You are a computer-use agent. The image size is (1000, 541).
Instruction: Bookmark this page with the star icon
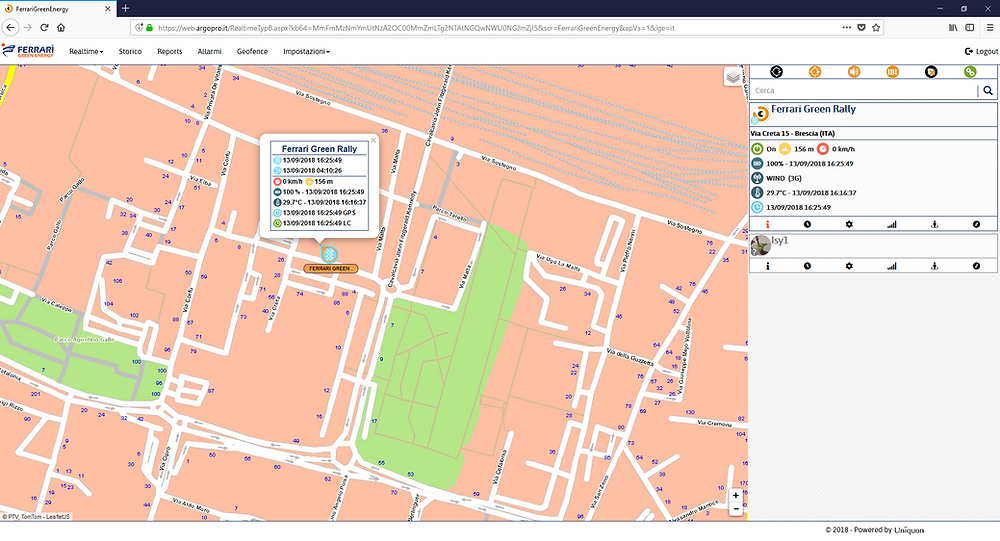point(876,27)
